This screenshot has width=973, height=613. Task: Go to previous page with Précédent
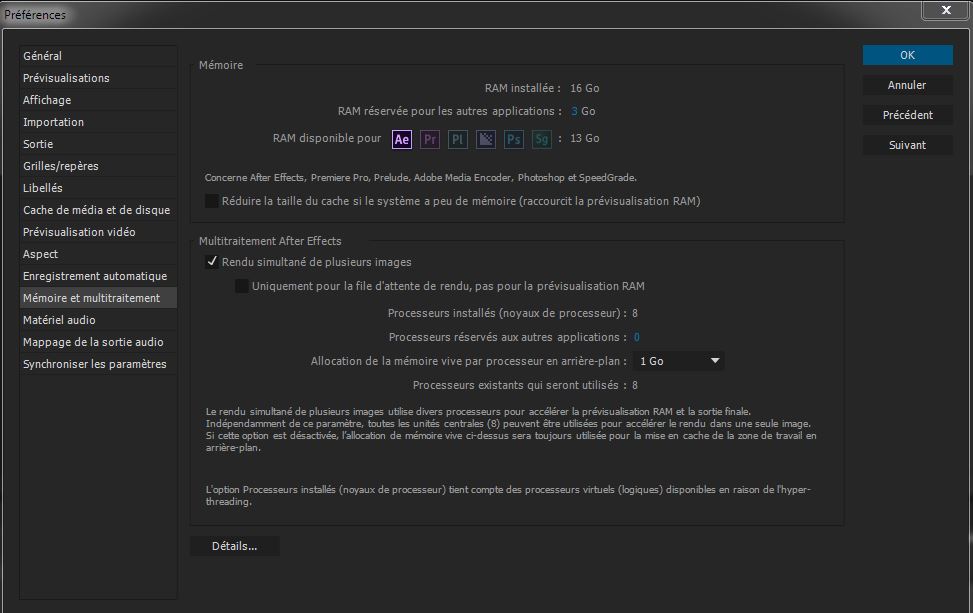pos(907,115)
